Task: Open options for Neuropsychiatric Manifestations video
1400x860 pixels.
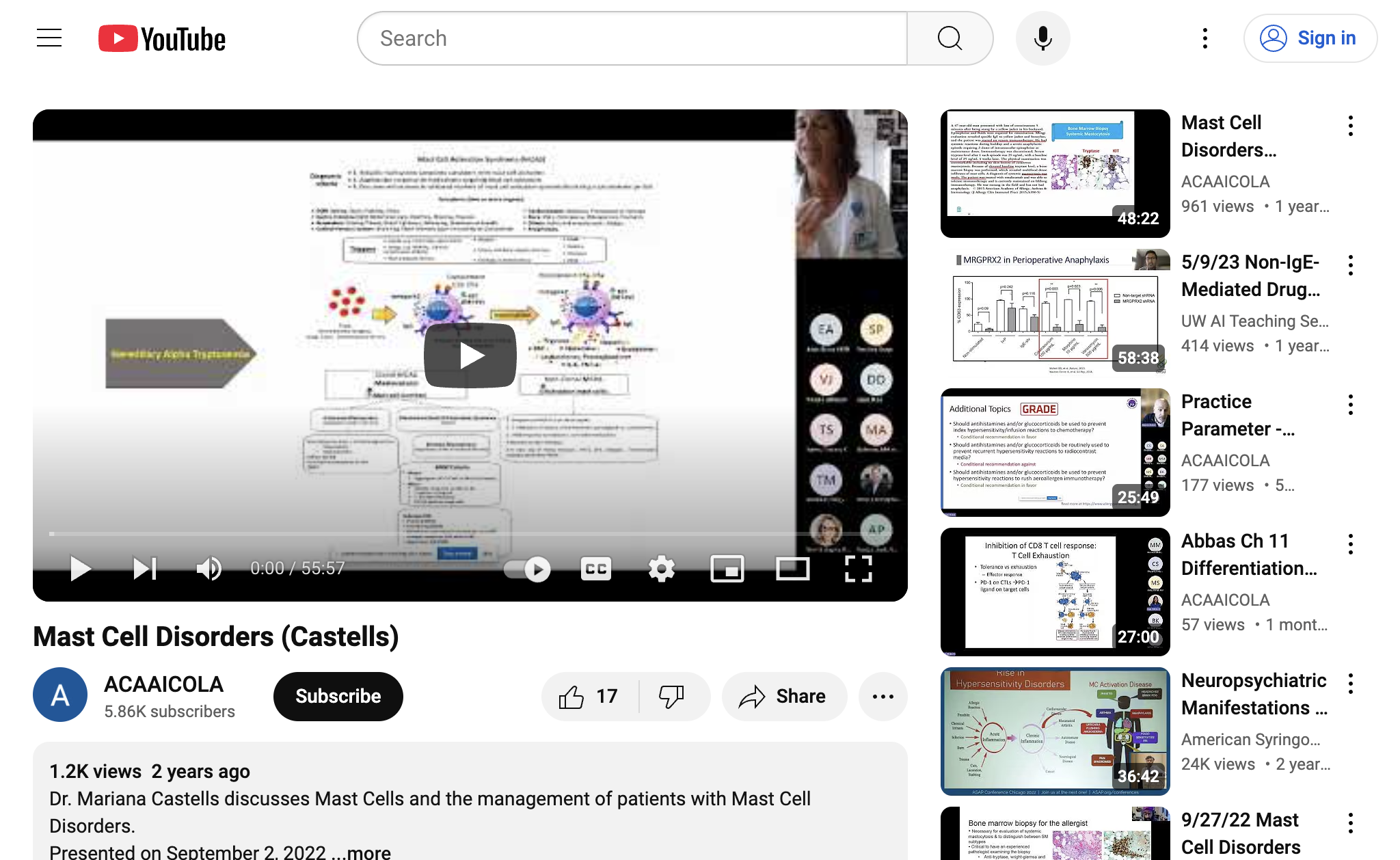Action: pyautogui.click(x=1350, y=684)
